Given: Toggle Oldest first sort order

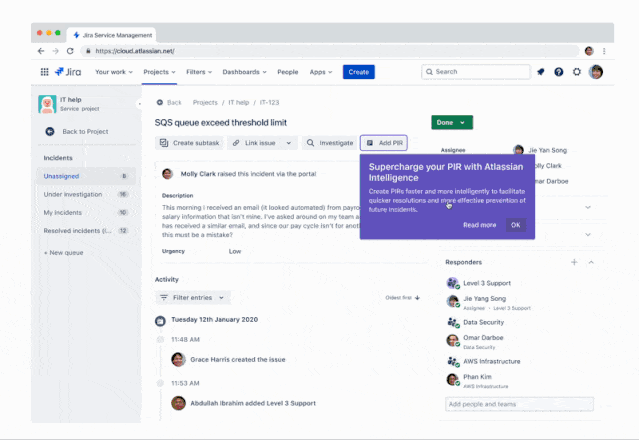Looking at the screenshot, I should [403, 298].
